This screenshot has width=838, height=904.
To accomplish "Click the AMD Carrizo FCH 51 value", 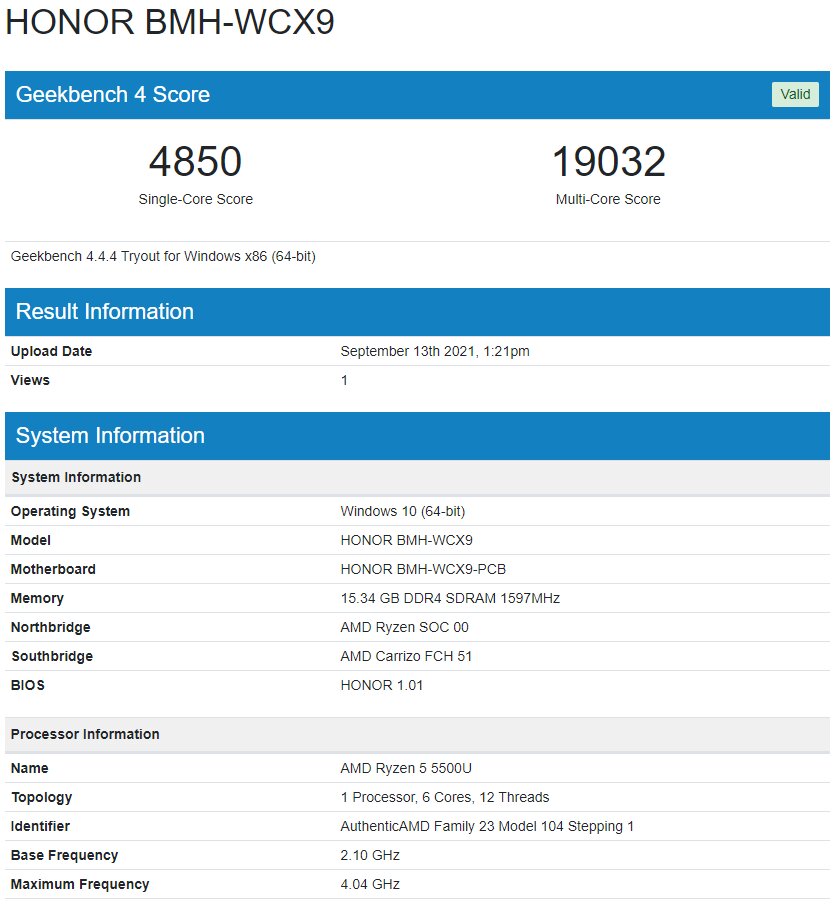I will pyautogui.click(x=406, y=656).
